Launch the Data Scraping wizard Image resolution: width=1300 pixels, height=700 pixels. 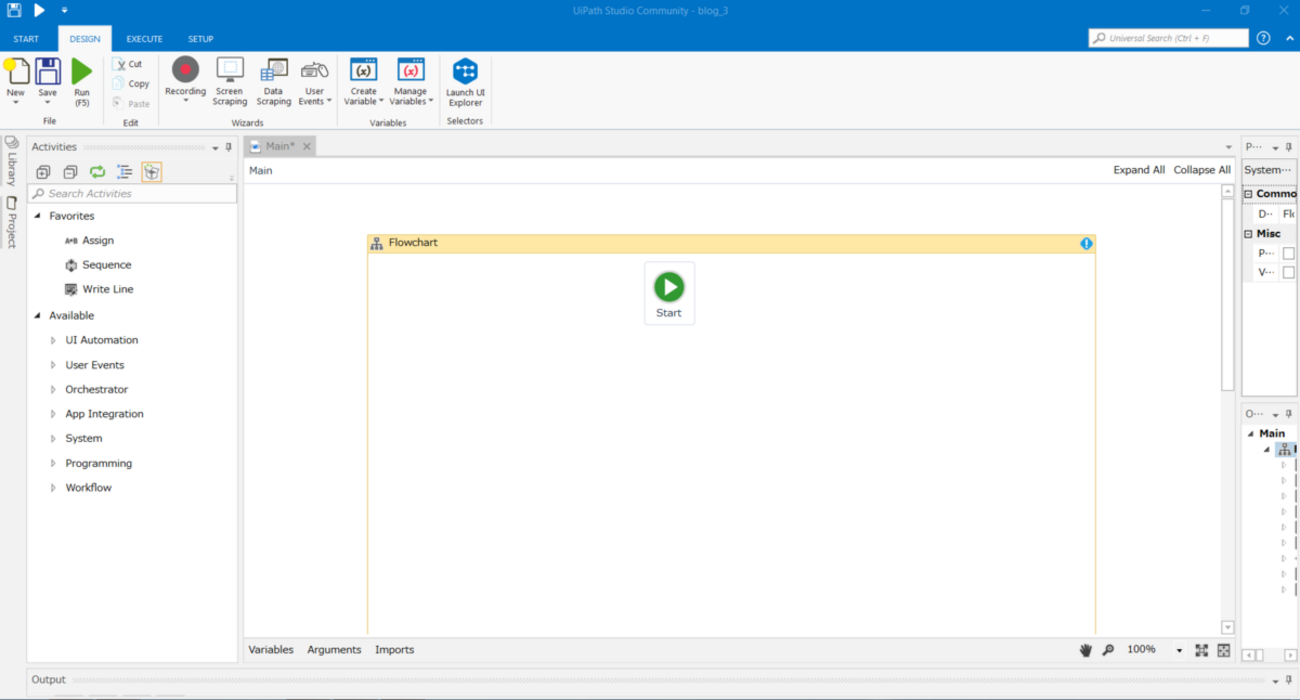(x=273, y=70)
